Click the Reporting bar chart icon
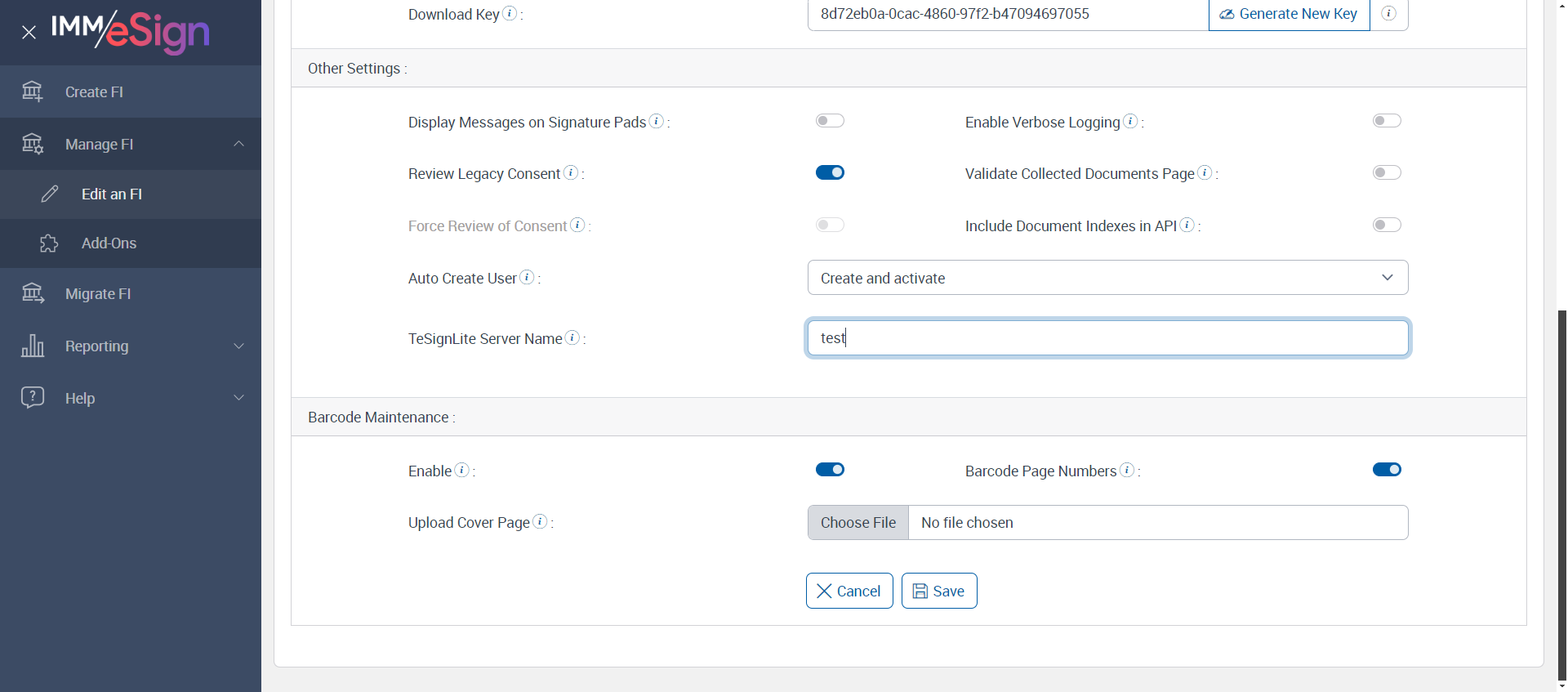This screenshot has width=1568, height=692. click(x=33, y=346)
